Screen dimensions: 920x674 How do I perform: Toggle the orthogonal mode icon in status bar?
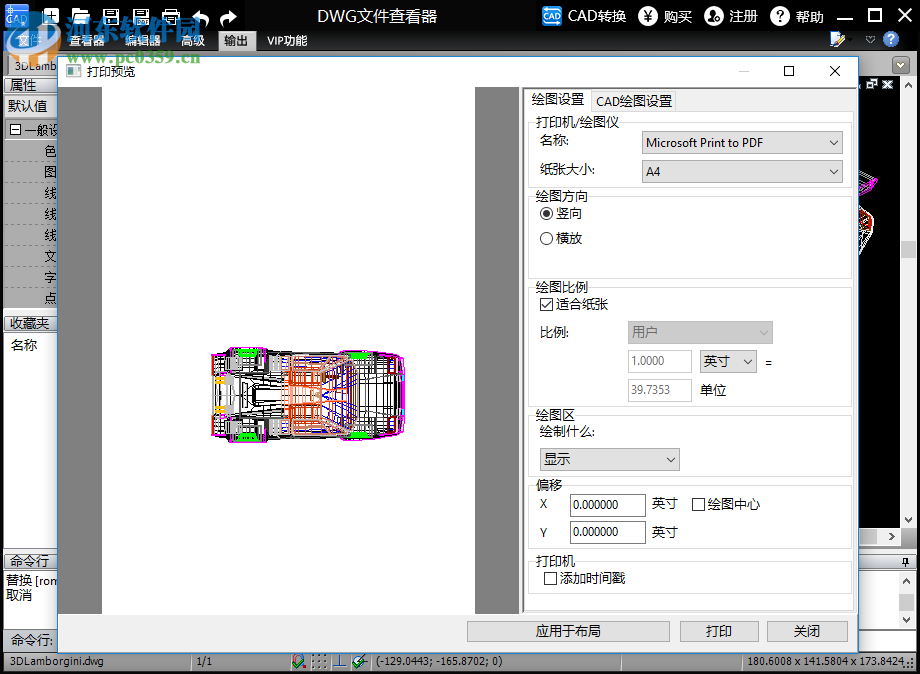340,660
